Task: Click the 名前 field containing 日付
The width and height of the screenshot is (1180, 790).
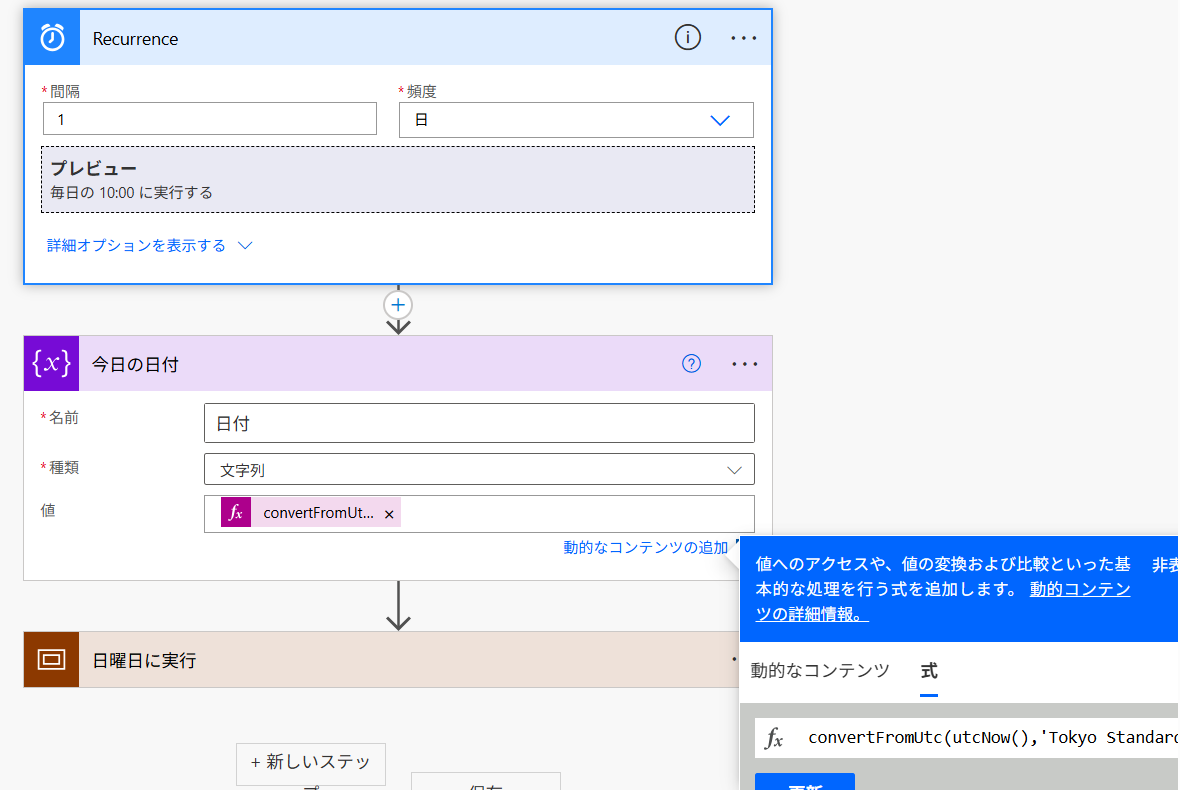Action: (x=479, y=423)
